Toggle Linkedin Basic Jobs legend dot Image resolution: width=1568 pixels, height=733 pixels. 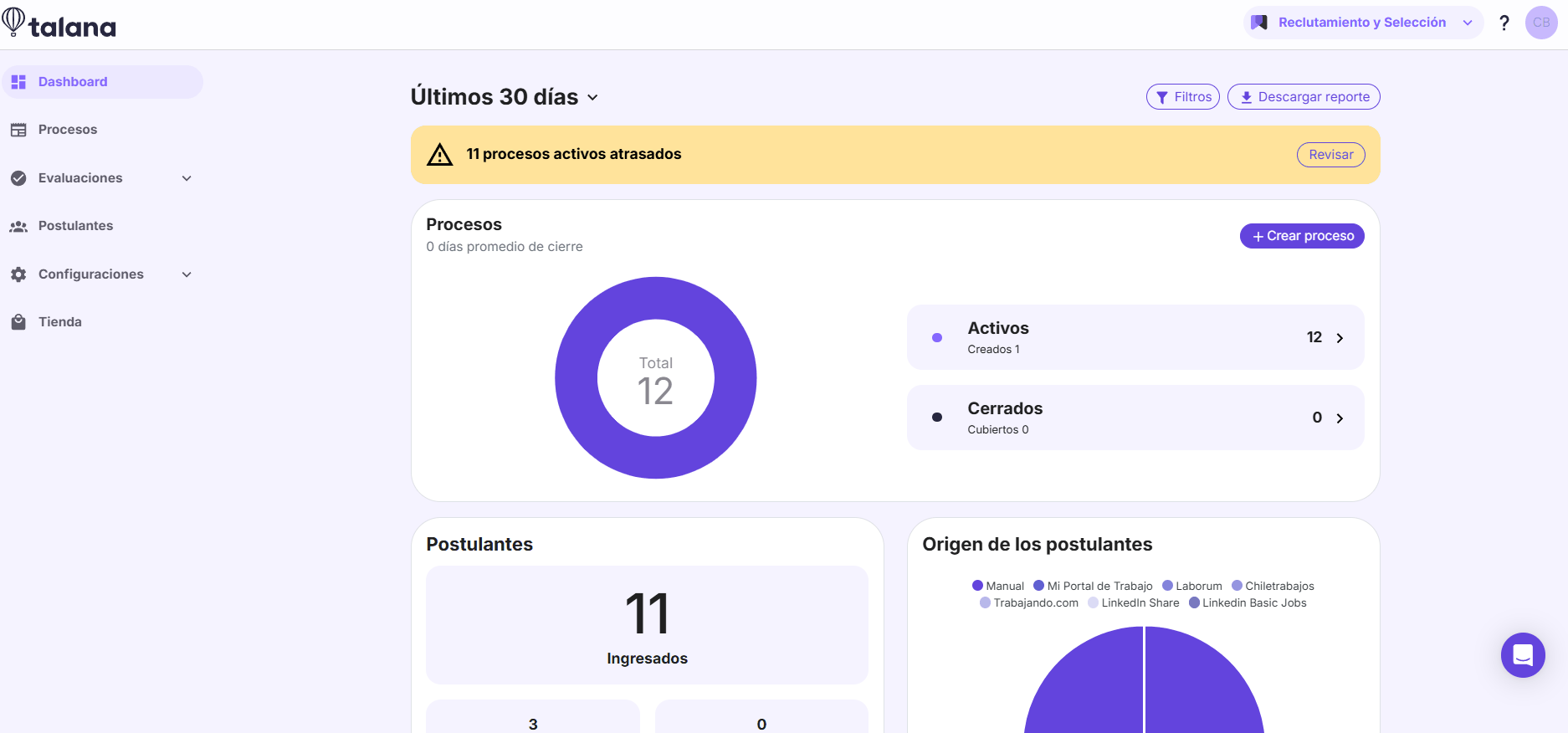1194,602
